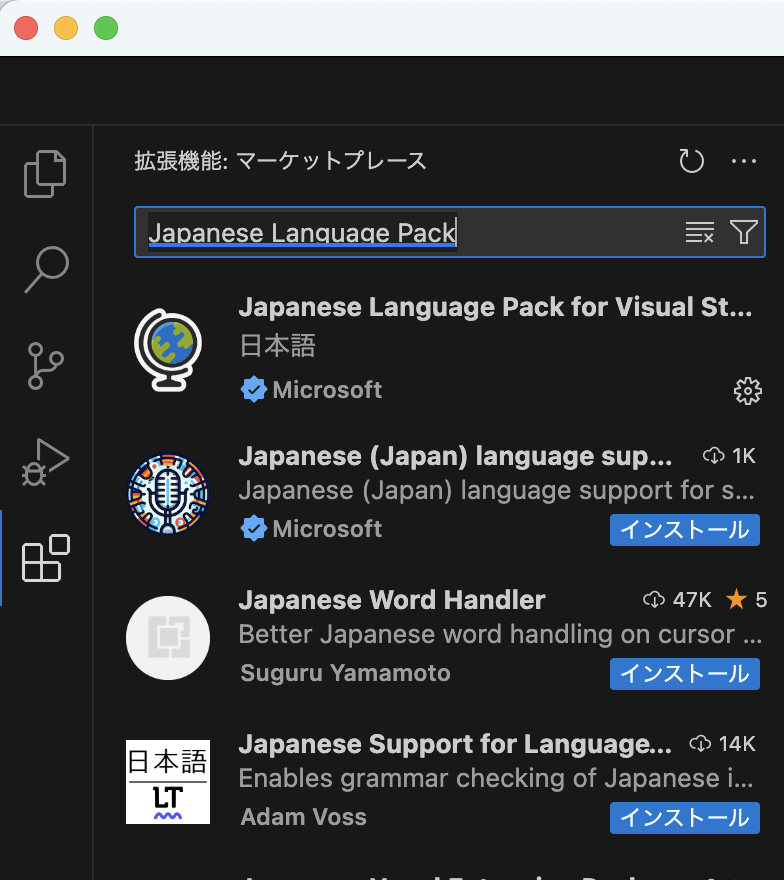Click the microphone icon of Japanese speech extension
Image resolution: width=784 pixels, height=880 pixels.
coord(168,494)
